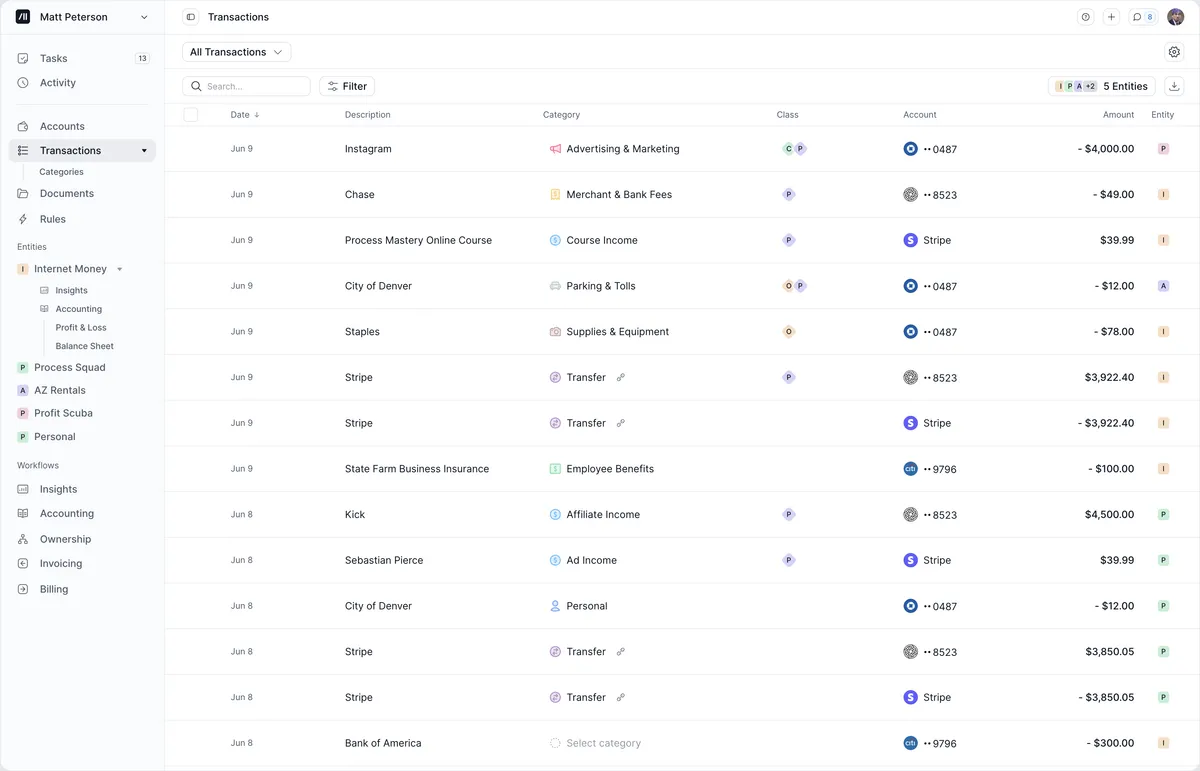Open the Filter button

coord(347,86)
